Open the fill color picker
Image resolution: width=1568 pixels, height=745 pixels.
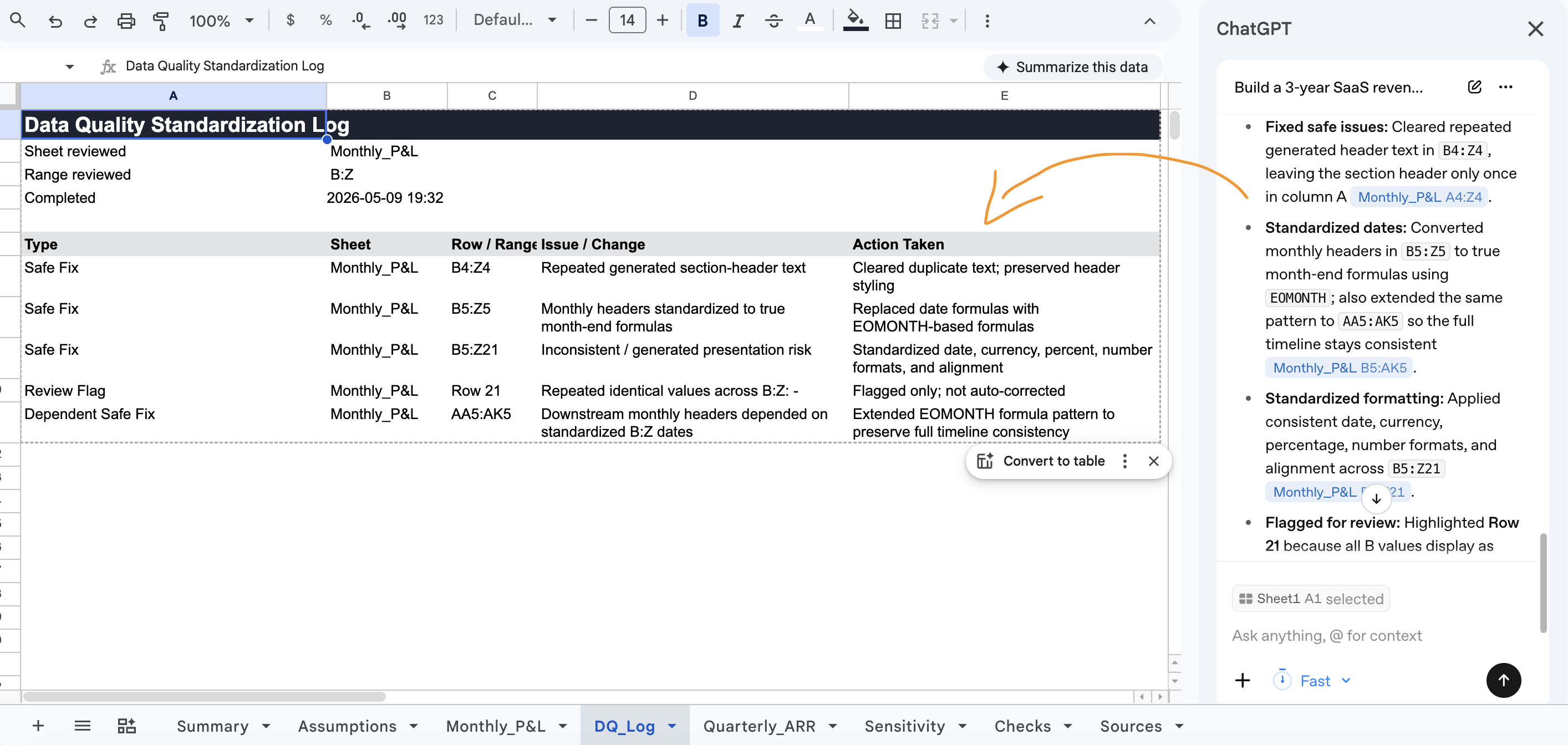[x=855, y=21]
